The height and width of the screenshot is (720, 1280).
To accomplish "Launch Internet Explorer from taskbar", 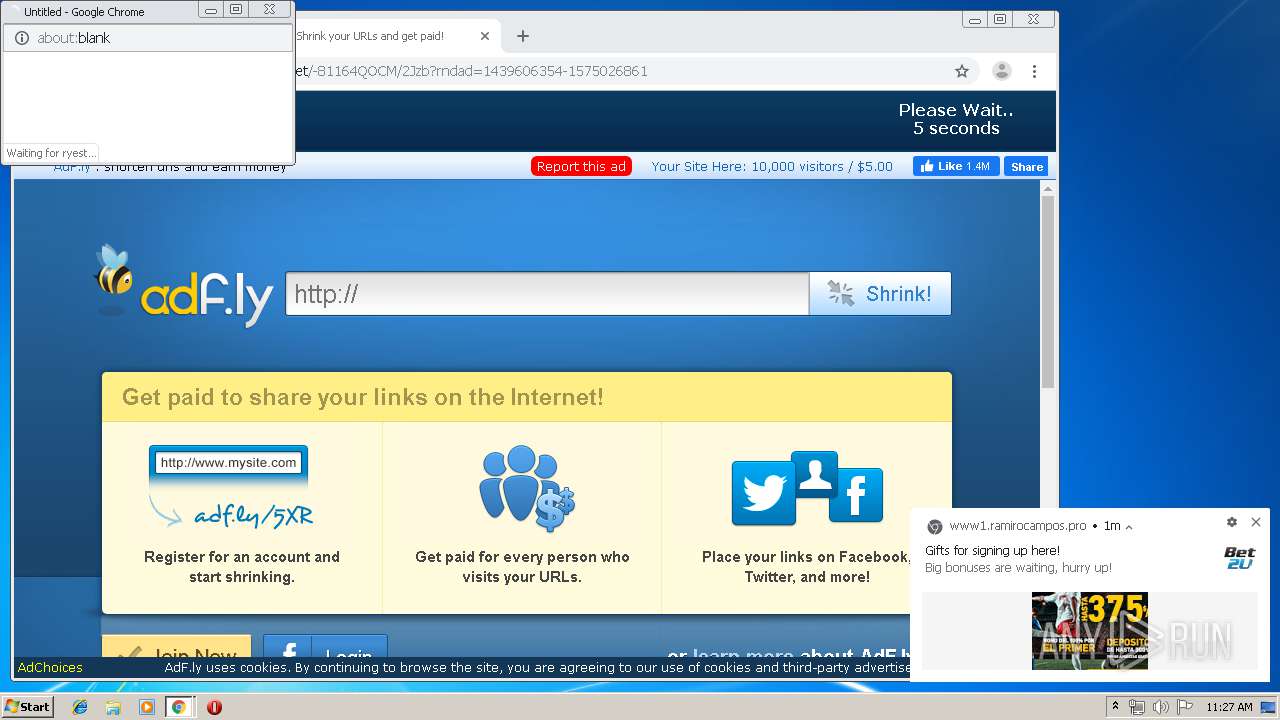I will point(80,707).
